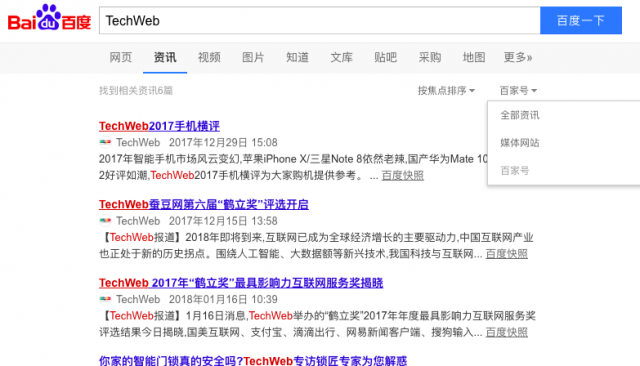The height and width of the screenshot is (366, 640).
Task: Choose 媒体网站 in the dropdown
Action: tap(520, 143)
